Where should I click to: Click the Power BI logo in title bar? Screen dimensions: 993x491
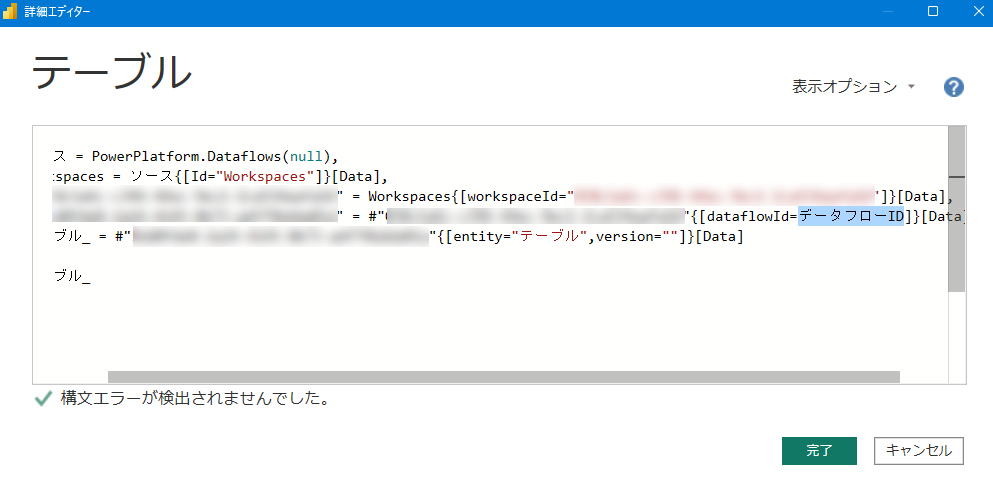click(10, 11)
